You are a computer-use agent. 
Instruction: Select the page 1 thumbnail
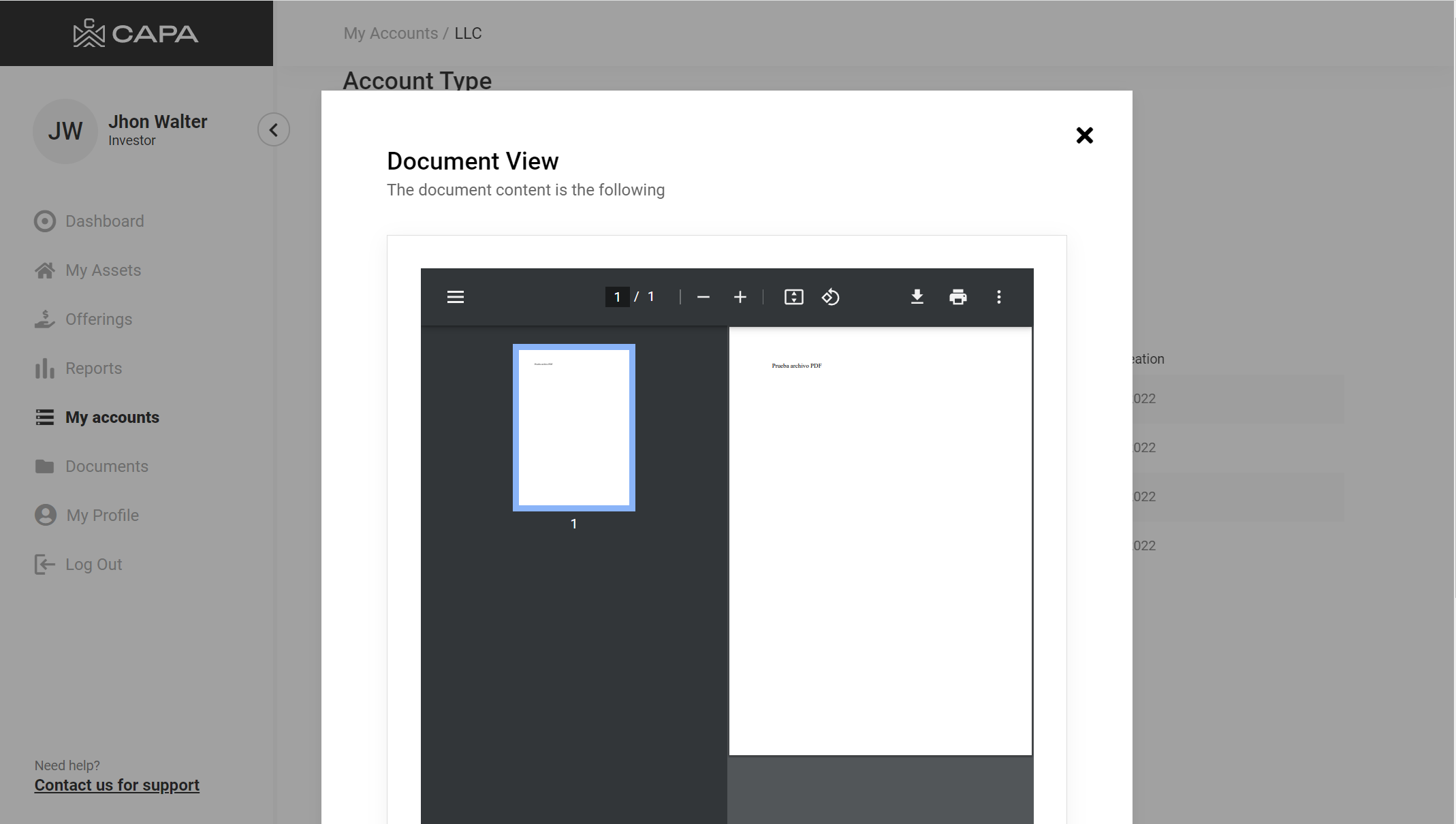(x=573, y=428)
